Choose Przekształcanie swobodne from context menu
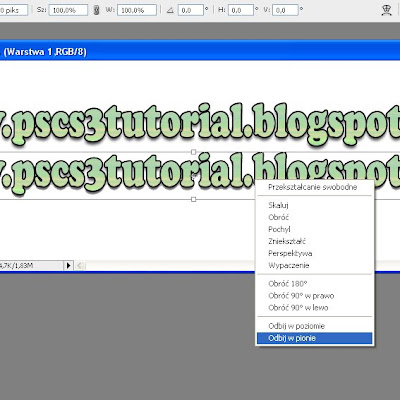Image resolution: width=400 pixels, height=400 pixels. [x=314, y=187]
